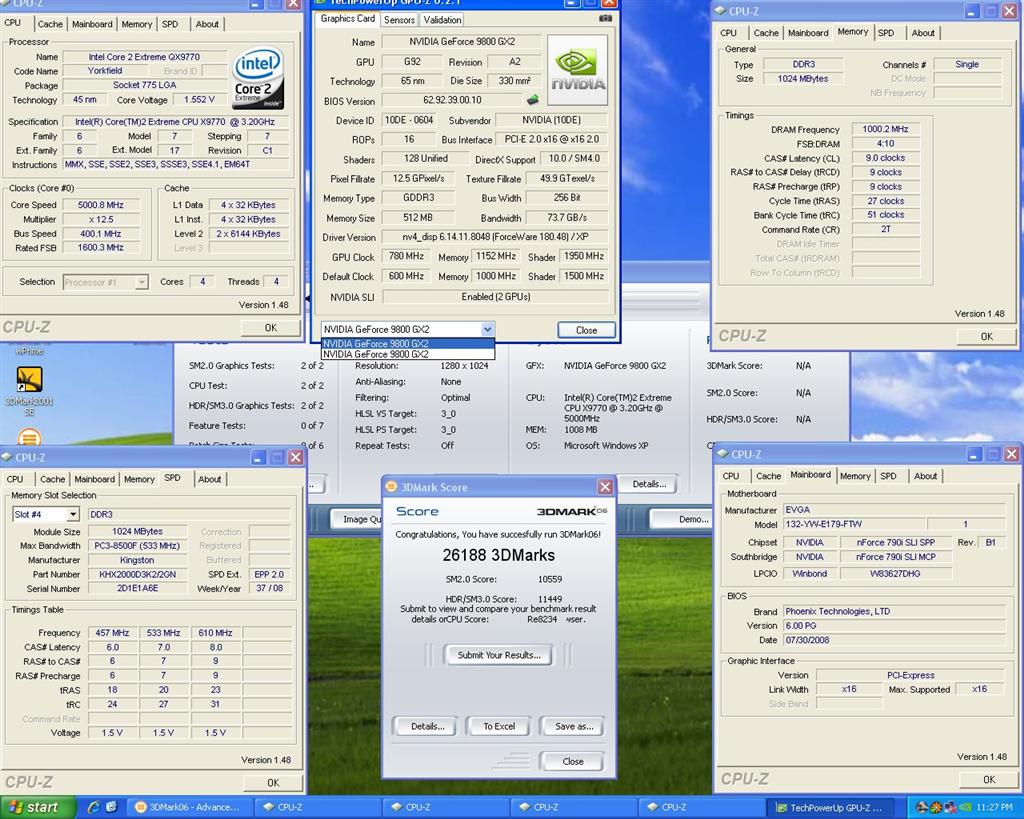Close the 3DMark Score dialog with X

coord(605,487)
